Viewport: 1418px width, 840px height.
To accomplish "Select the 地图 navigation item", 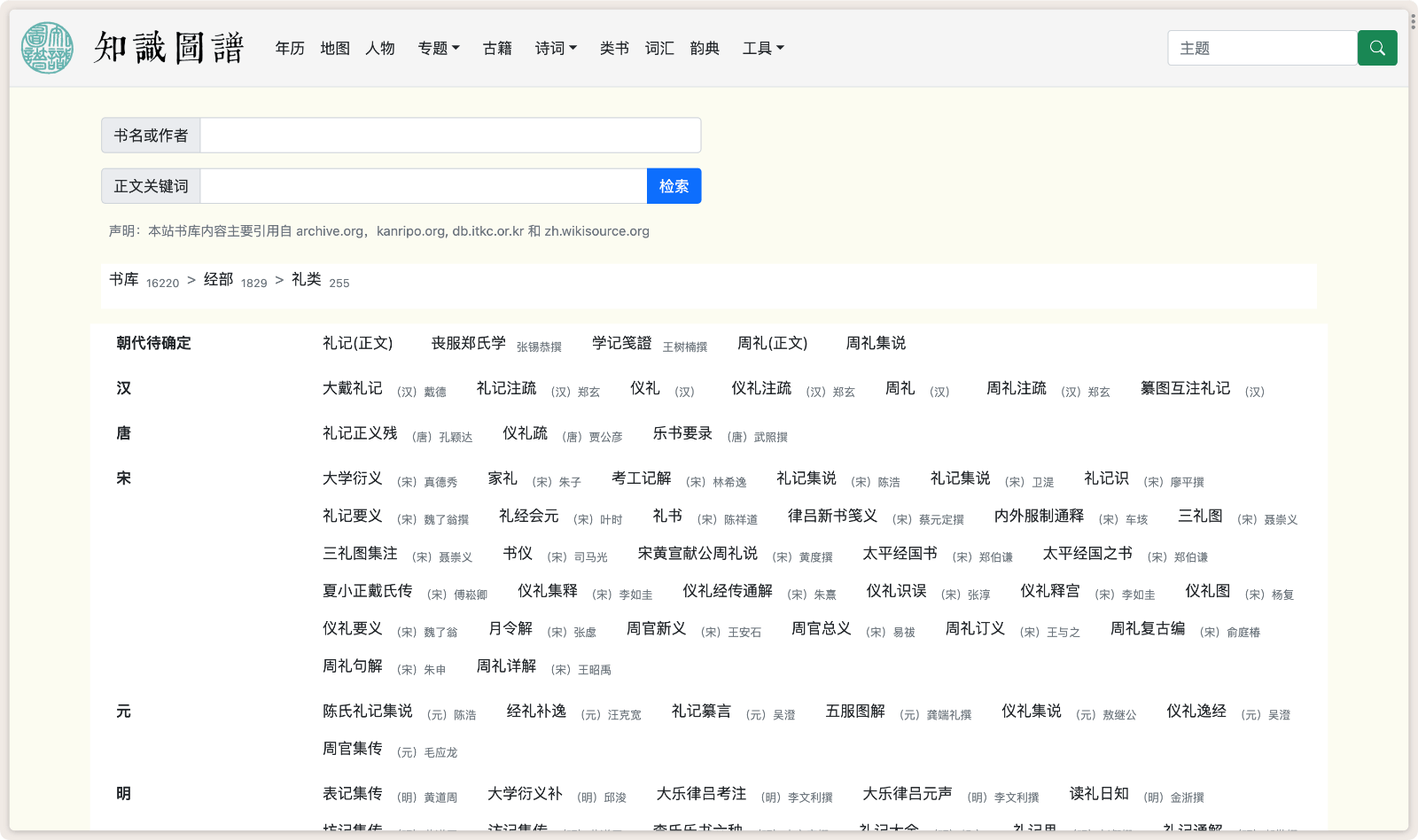I will (x=334, y=49).
